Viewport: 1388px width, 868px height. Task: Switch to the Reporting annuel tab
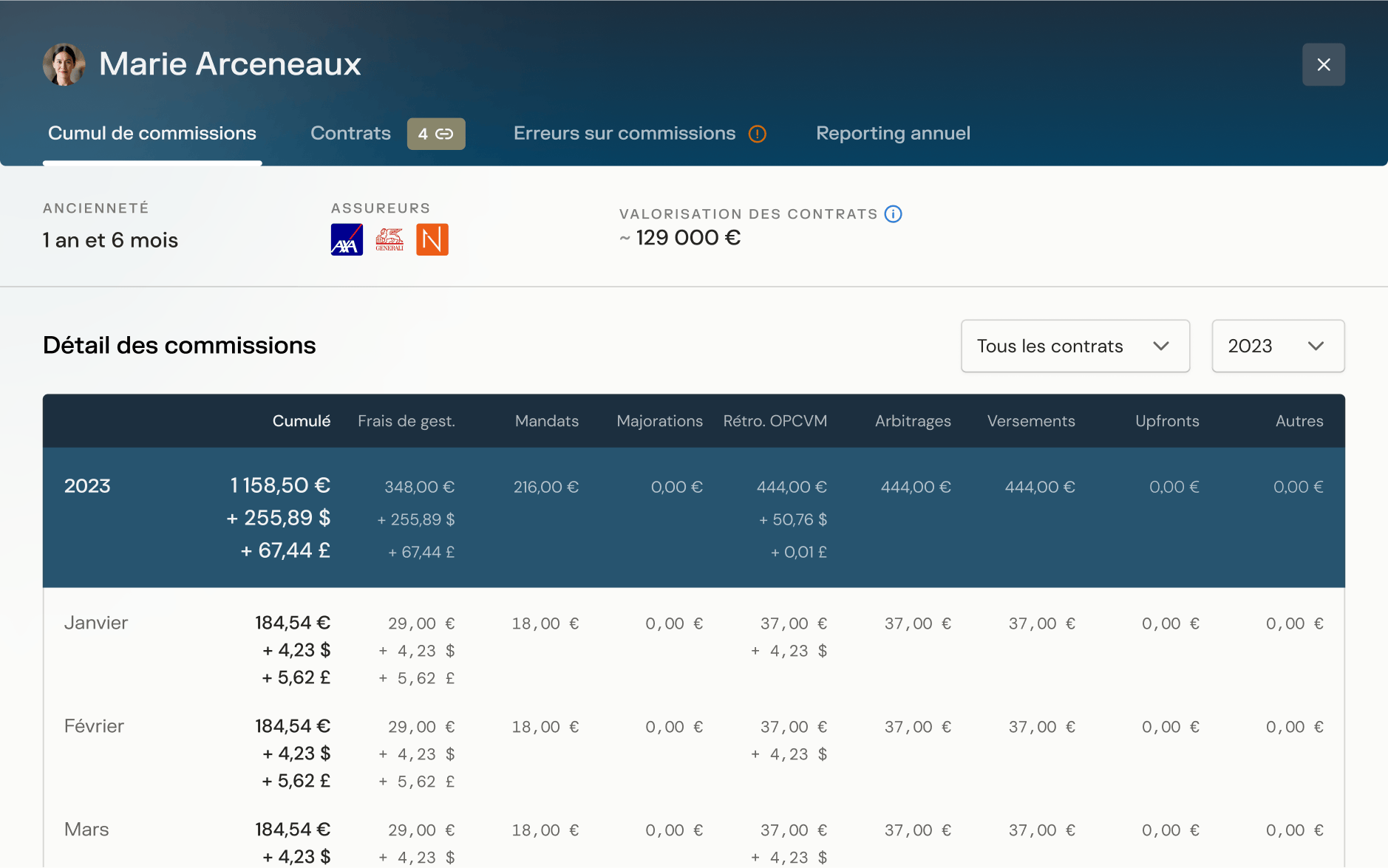tap(893, 133)
